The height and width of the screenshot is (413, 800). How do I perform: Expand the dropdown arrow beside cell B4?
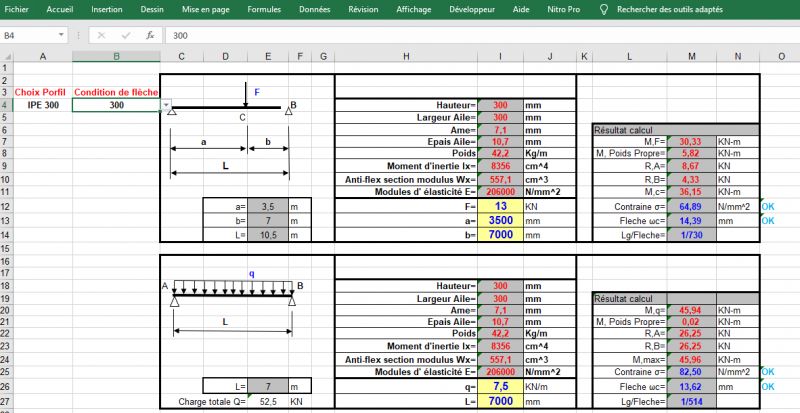[166, 105]
